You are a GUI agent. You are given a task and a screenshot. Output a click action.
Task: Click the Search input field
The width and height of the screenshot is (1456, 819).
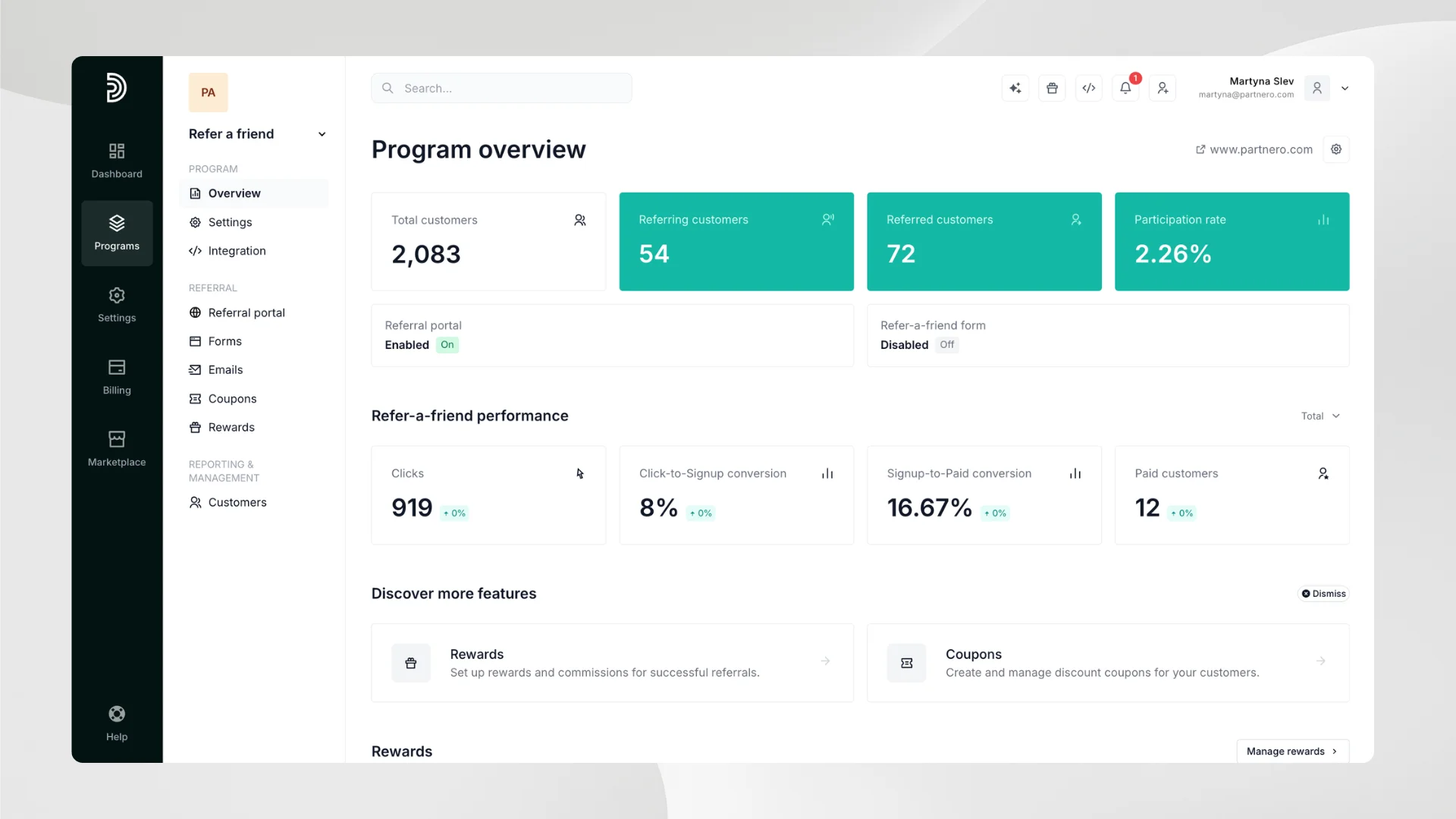pyautogui.click(x=501, y=88)
